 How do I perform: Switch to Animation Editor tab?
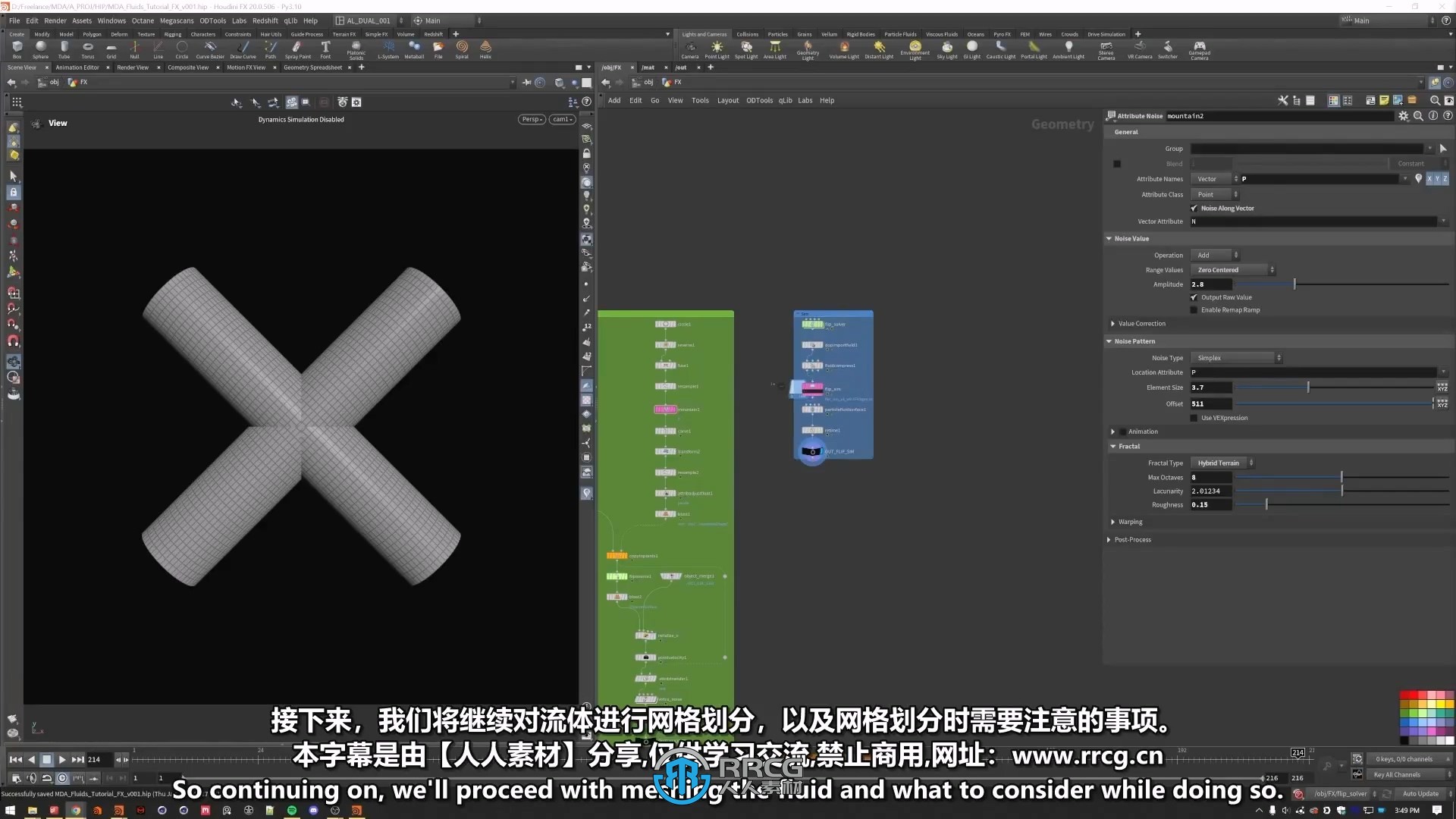[77, 67]
